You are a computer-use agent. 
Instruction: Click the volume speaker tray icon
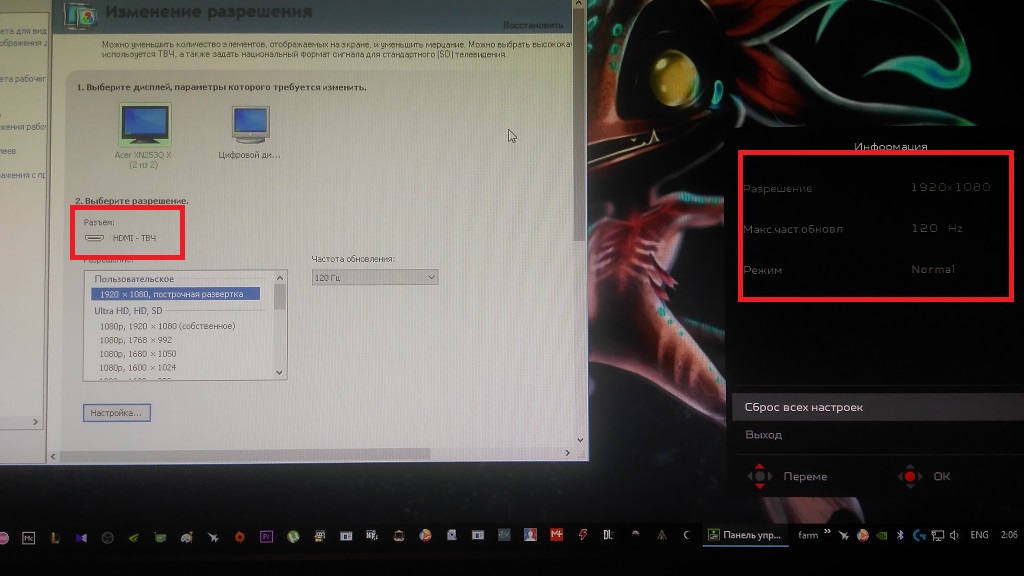click(952, 535)
